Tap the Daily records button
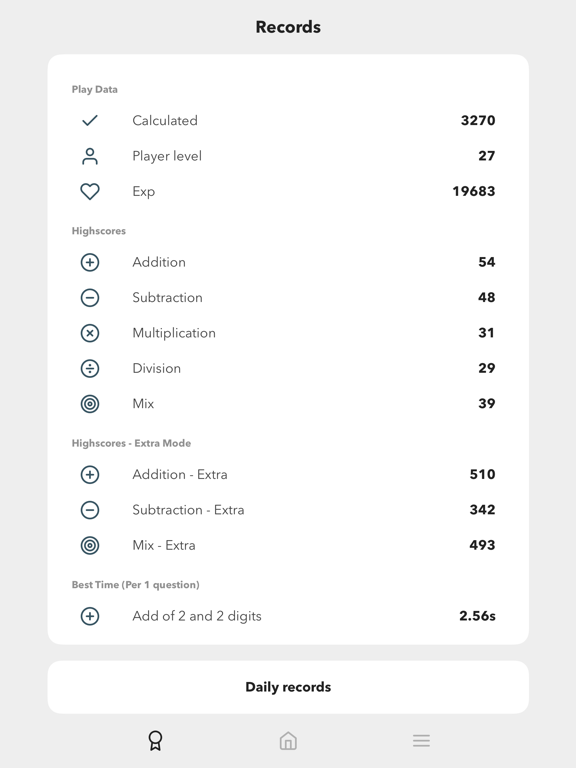Screen dimensions: 576x768 pos(288,687)
